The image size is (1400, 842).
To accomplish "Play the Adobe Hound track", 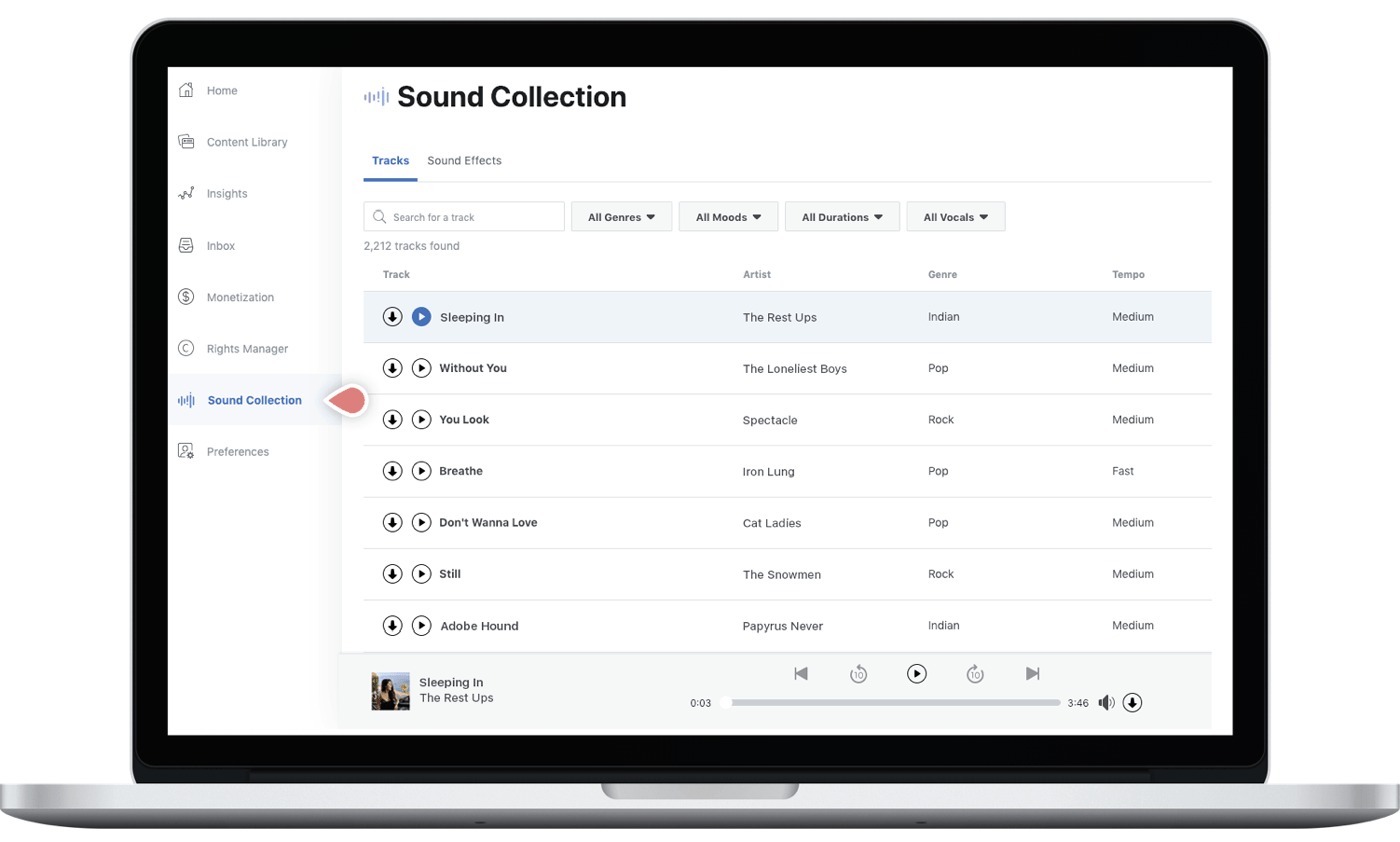I will (421, 626).
